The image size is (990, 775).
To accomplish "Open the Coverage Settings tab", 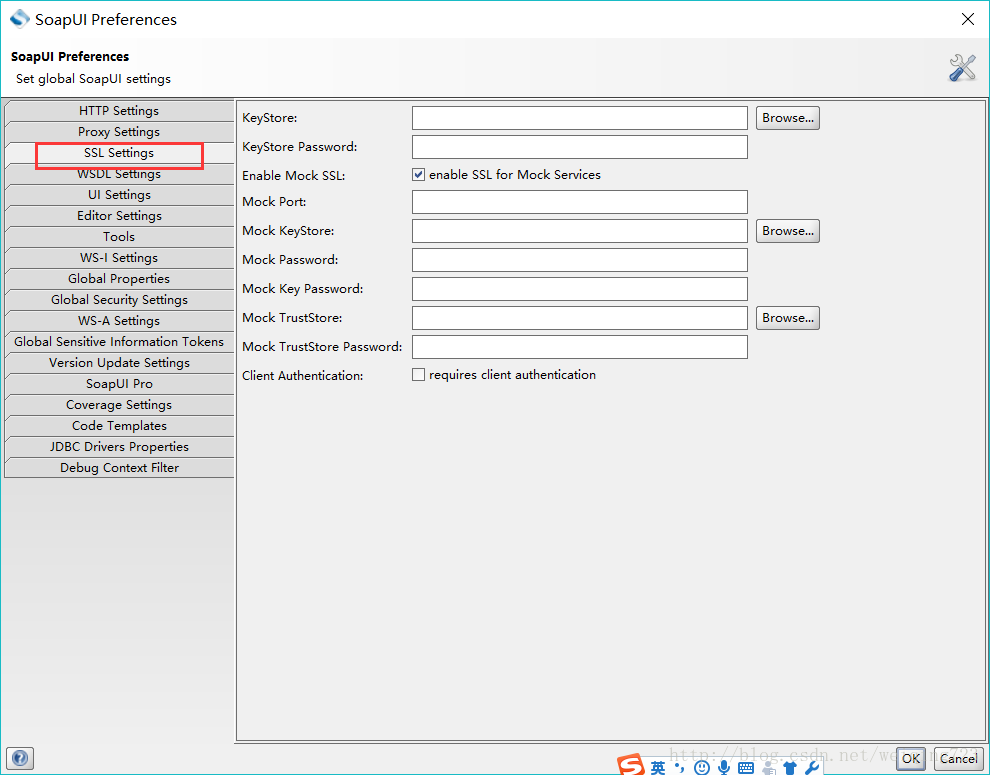I will (x=119, y=405).
